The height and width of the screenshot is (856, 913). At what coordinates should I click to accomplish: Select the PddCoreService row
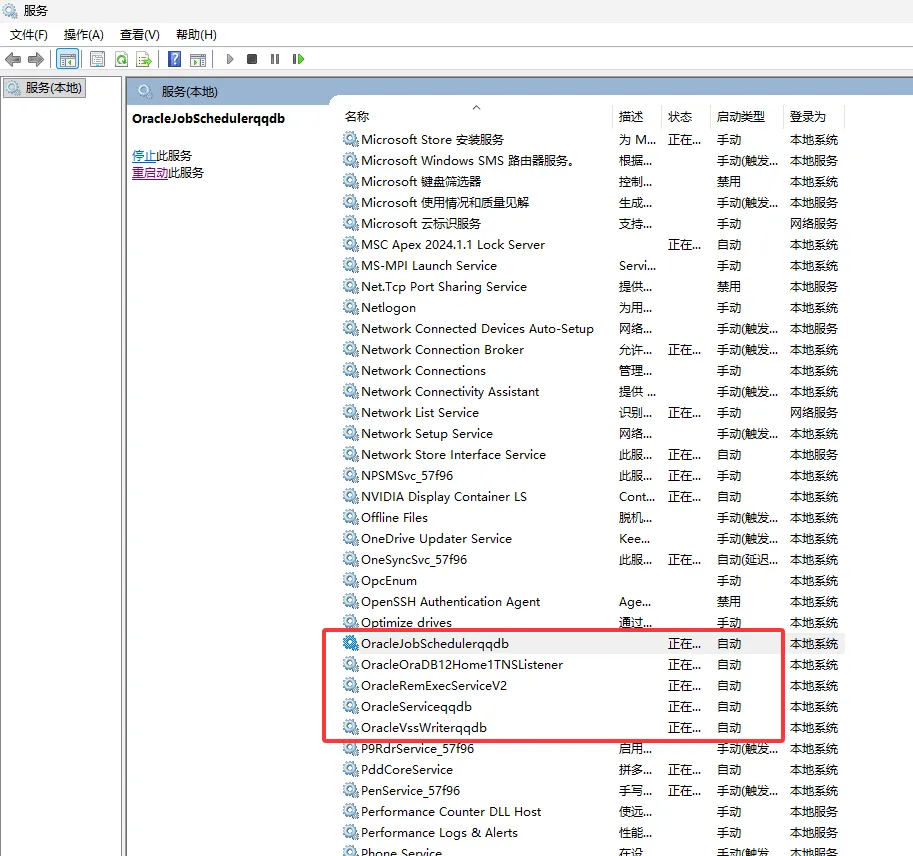coord(591,770)
